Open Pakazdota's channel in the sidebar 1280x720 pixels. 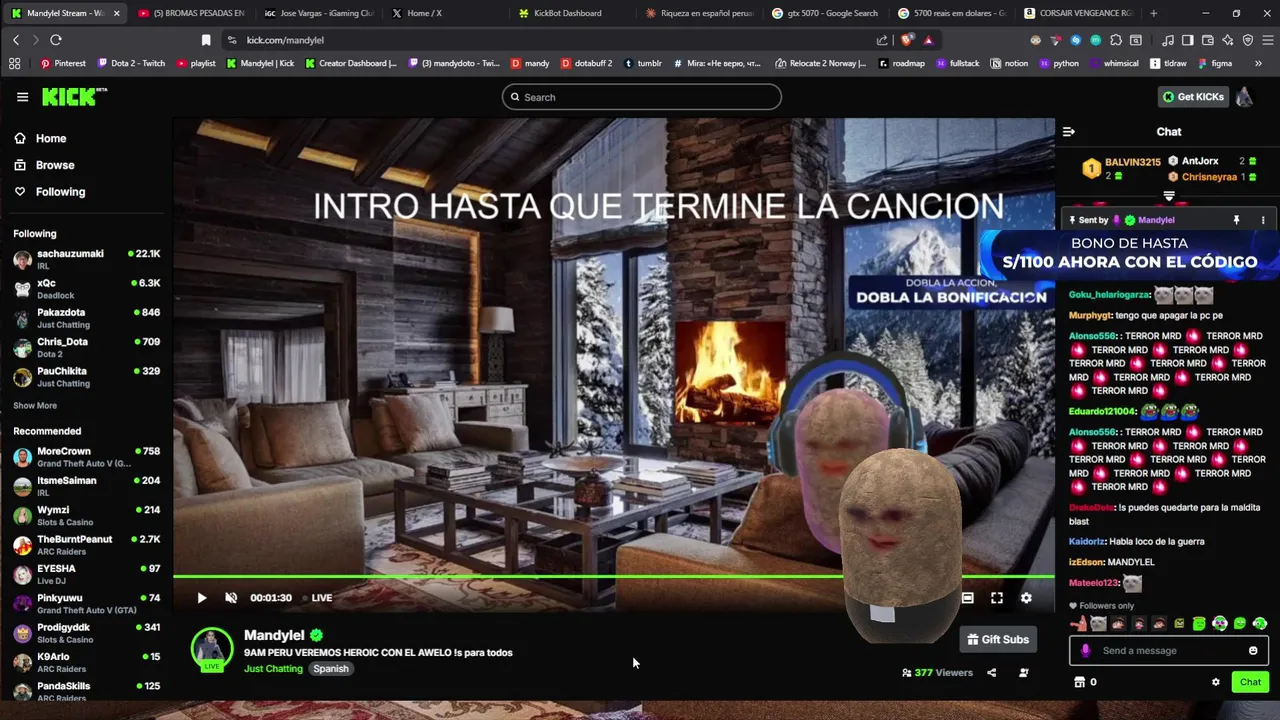click(x=86, y=318)
